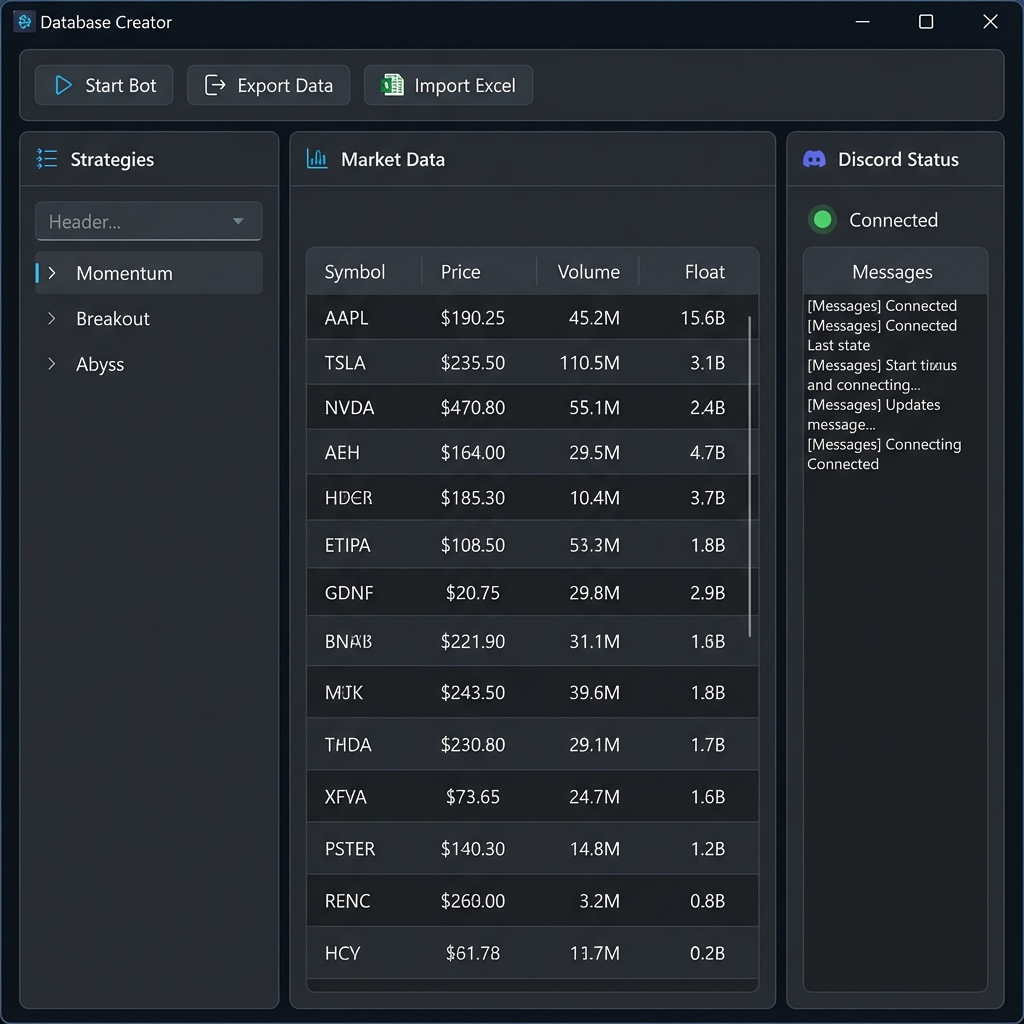Click the Header dropdown arrow
Image resolution: width=1024 pixels, height=1024 pixels.
tap(238, 221)
